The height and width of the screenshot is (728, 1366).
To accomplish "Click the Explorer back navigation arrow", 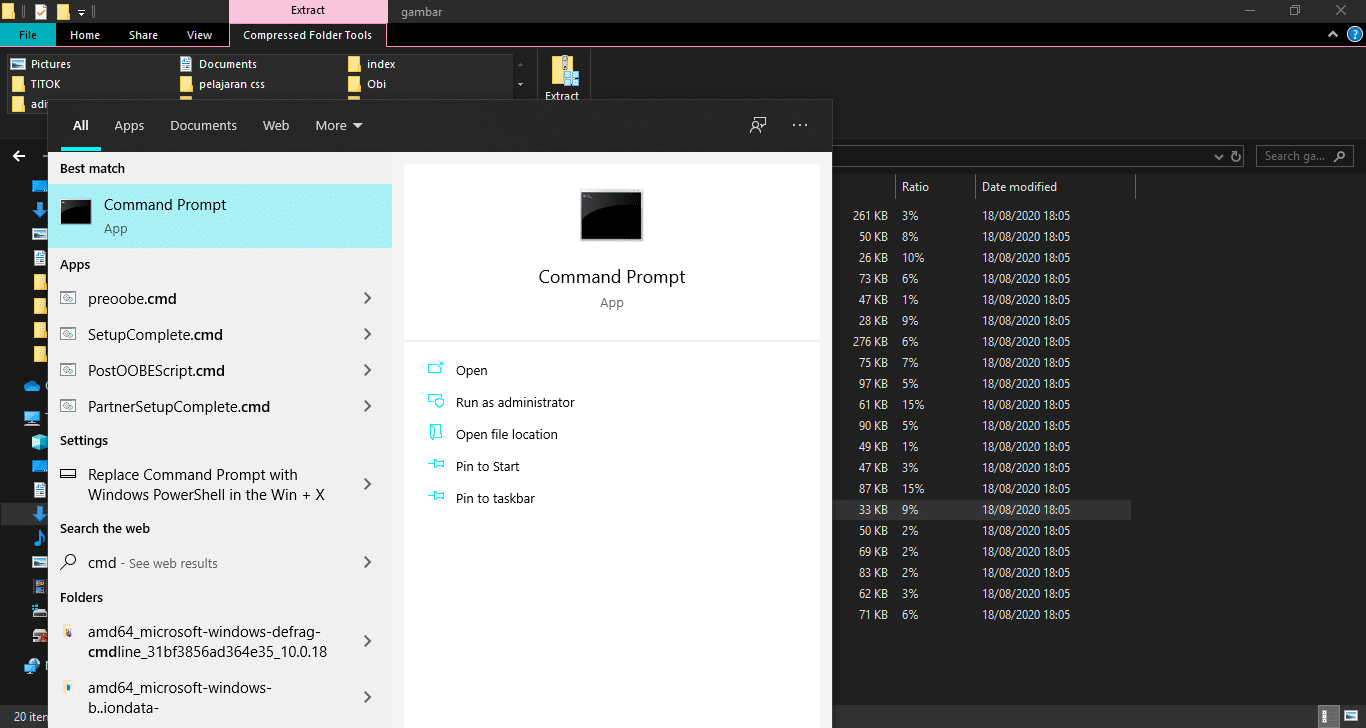I will [18, 156].
